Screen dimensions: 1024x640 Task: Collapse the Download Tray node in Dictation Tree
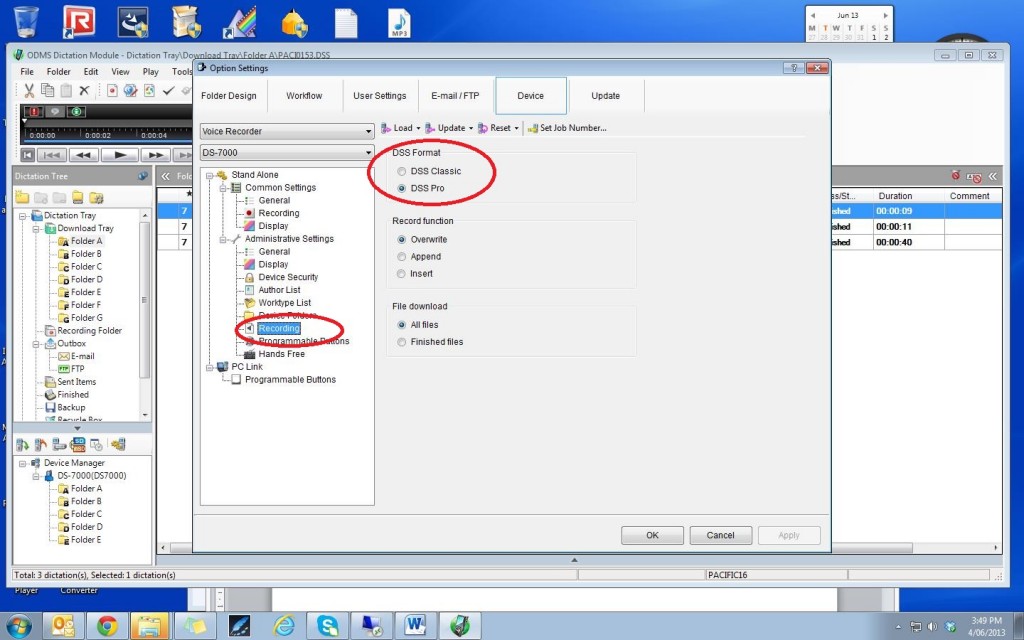click(36, 229)
